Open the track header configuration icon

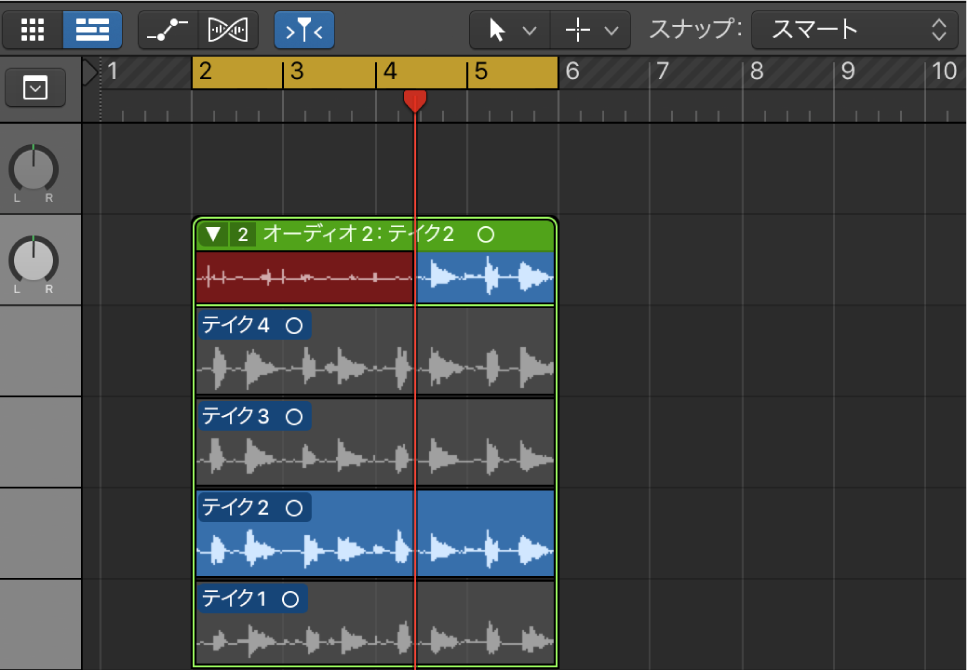(36, 87)
